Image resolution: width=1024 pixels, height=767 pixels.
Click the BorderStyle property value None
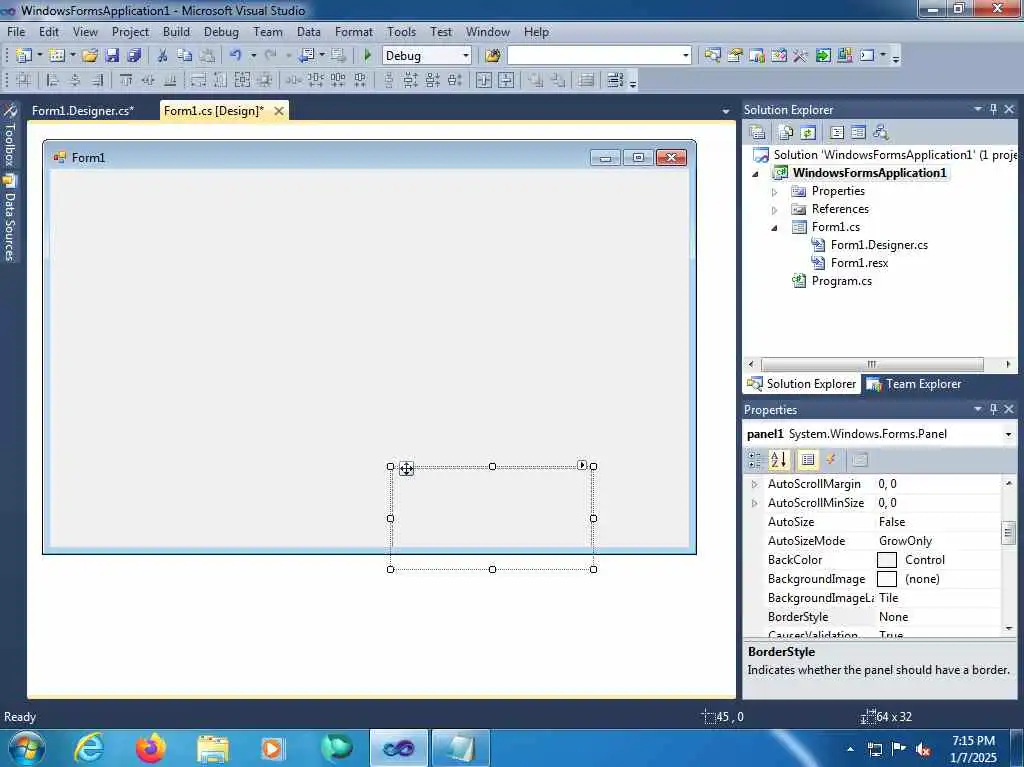[x=893, y=617]
